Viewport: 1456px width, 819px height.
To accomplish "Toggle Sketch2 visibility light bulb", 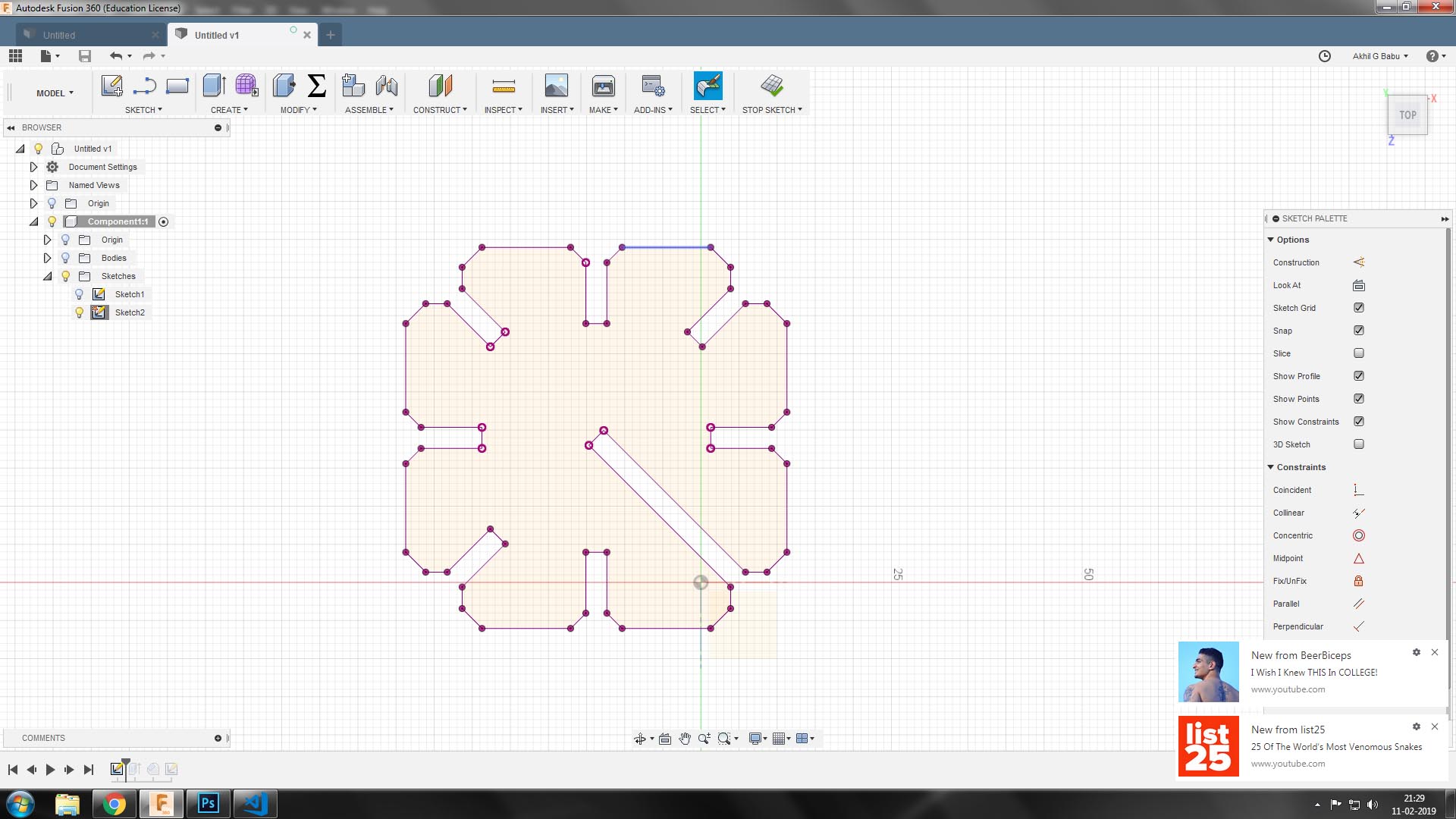I will [x=79, y=312].
